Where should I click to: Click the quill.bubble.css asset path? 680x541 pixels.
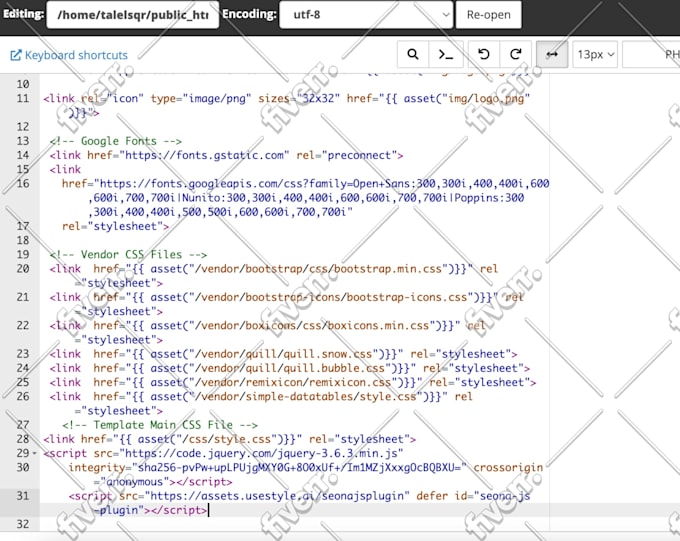290,368
